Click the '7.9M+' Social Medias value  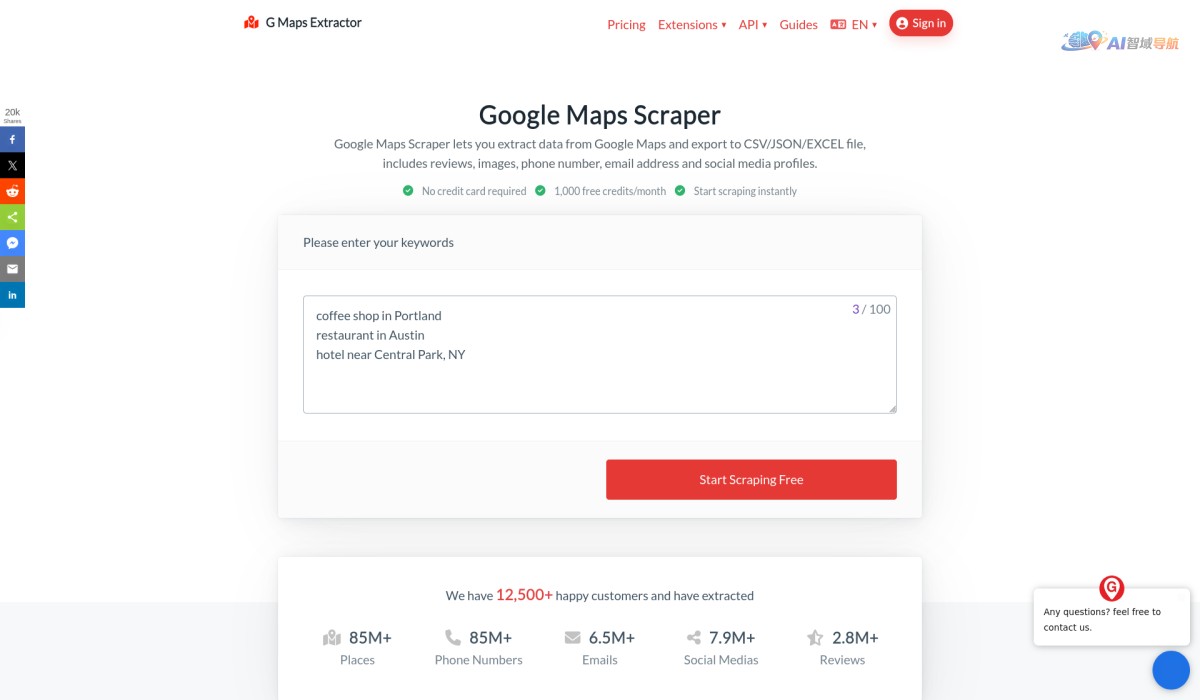coord(732,637)
